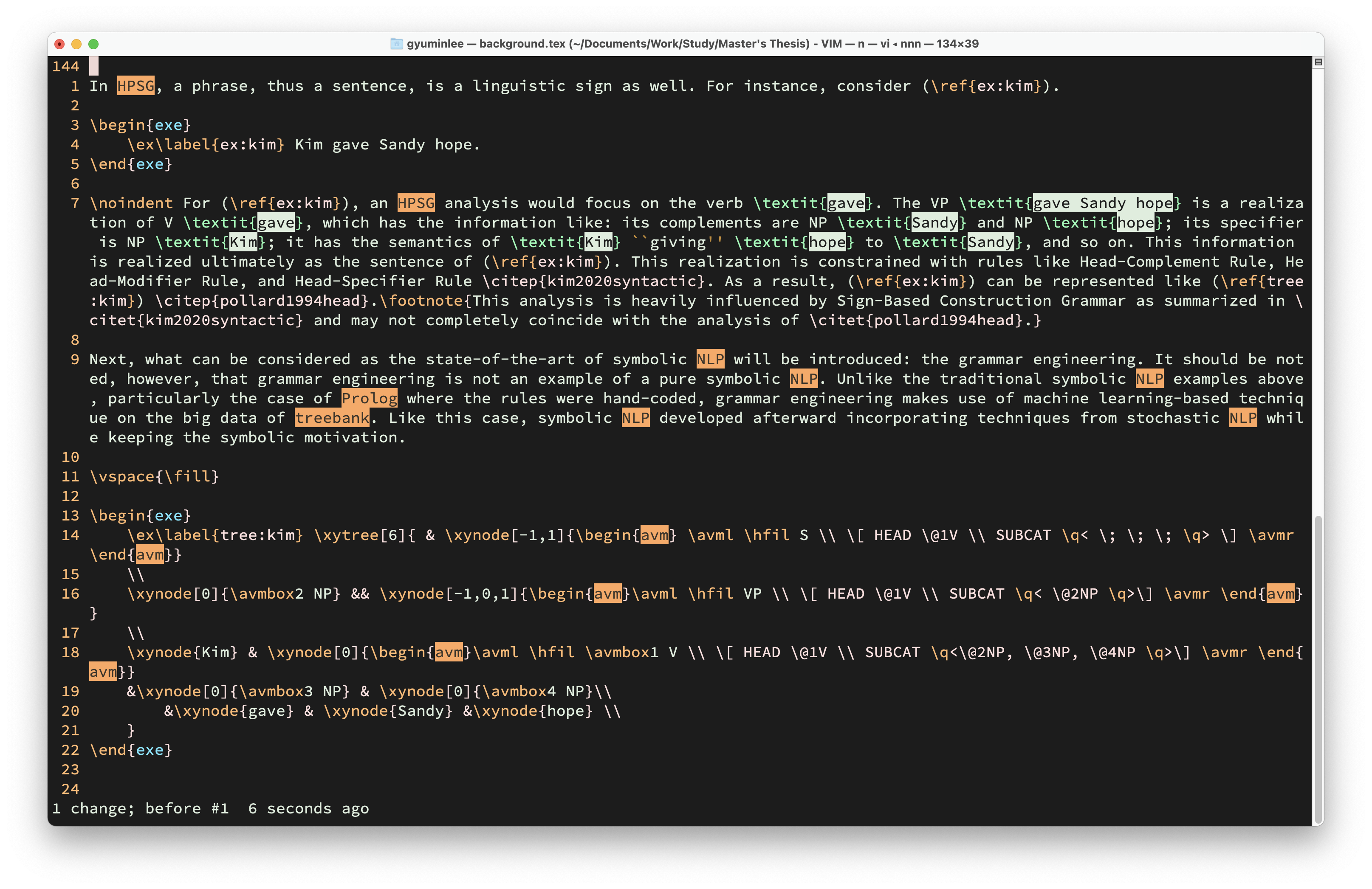This screenshot has height=889, width=1372.
Task: Click the '\footnote' command
Action: coord(421,301)
